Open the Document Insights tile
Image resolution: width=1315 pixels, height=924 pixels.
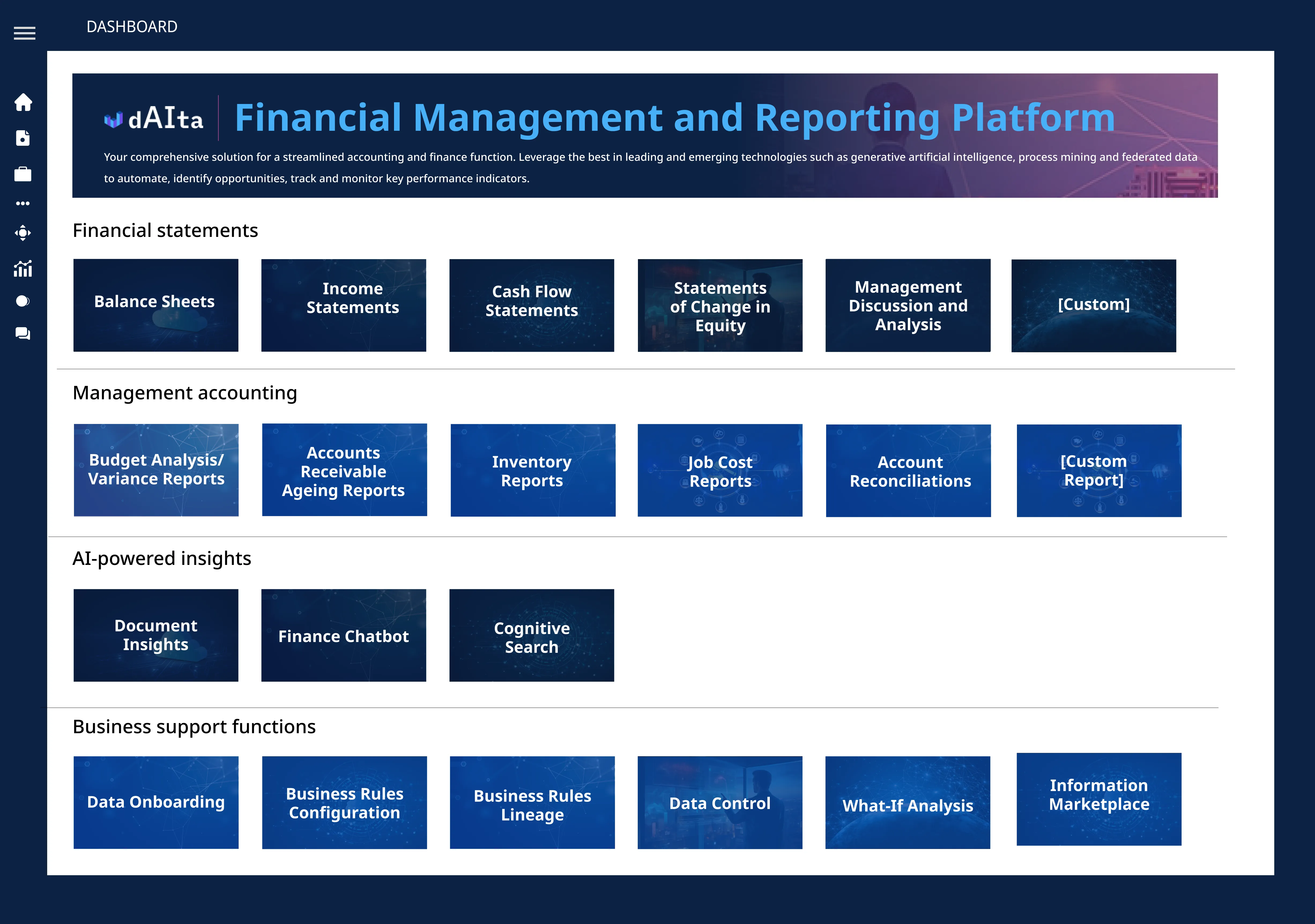[156, 635]
